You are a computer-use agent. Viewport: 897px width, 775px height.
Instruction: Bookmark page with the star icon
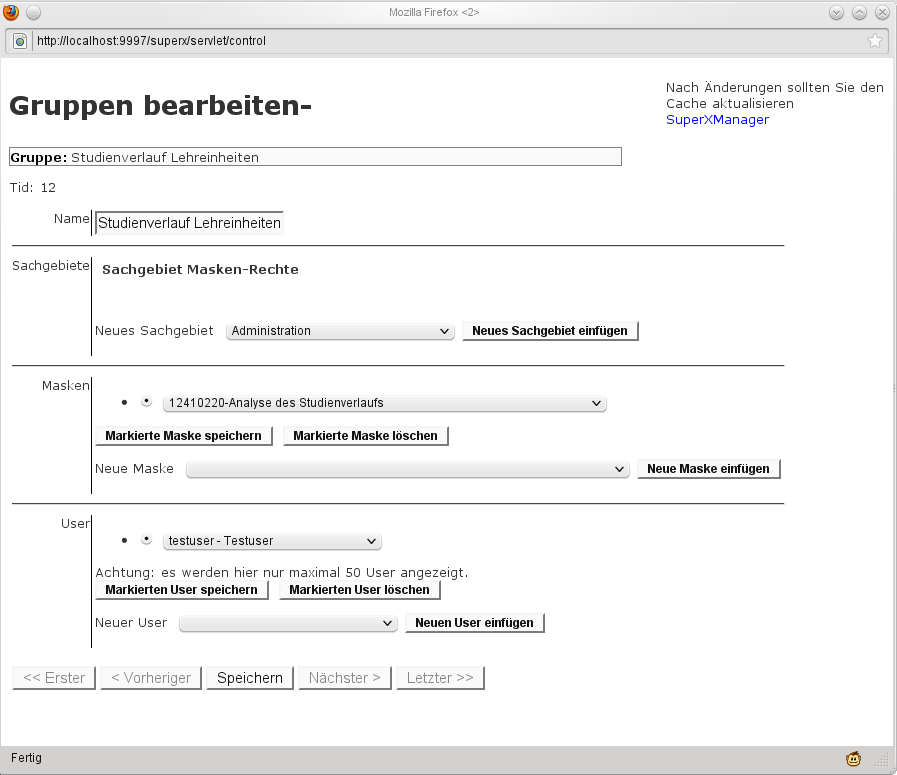[x=875, y=41]
